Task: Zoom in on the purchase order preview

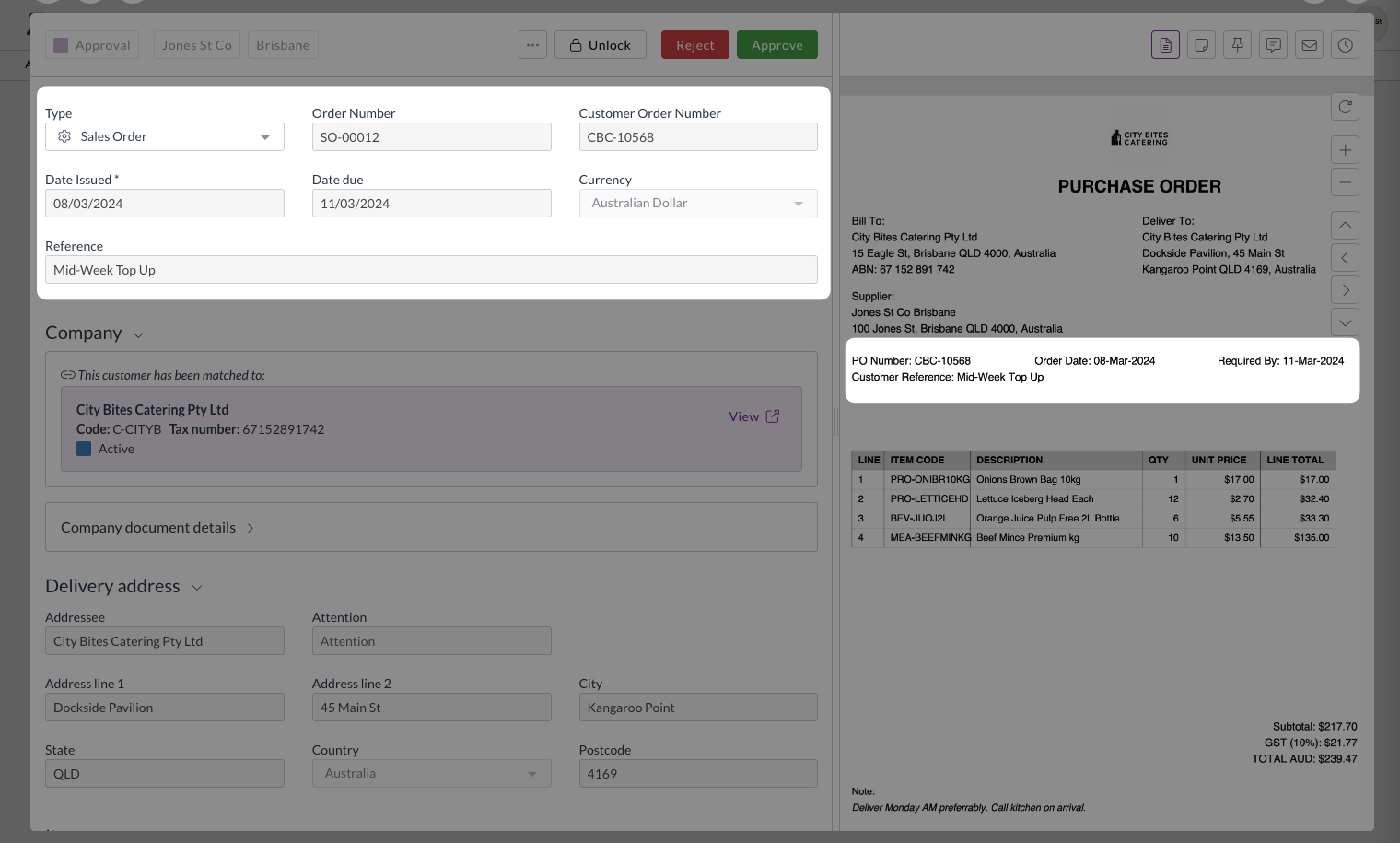Action: click(1345, 150)
